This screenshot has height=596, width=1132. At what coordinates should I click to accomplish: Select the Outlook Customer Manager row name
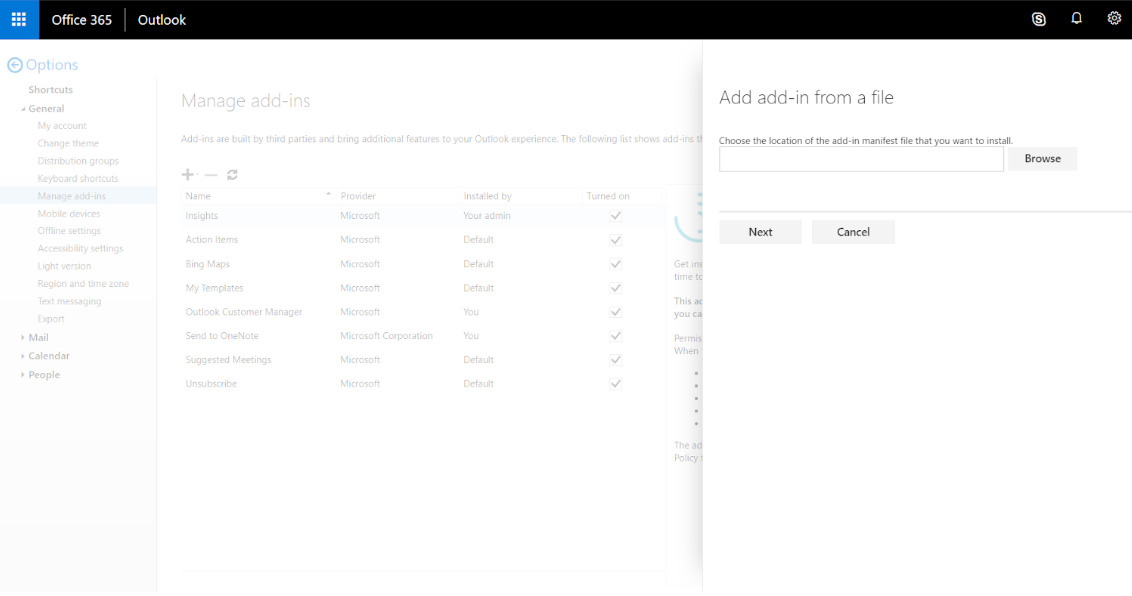tap(244, 312)
